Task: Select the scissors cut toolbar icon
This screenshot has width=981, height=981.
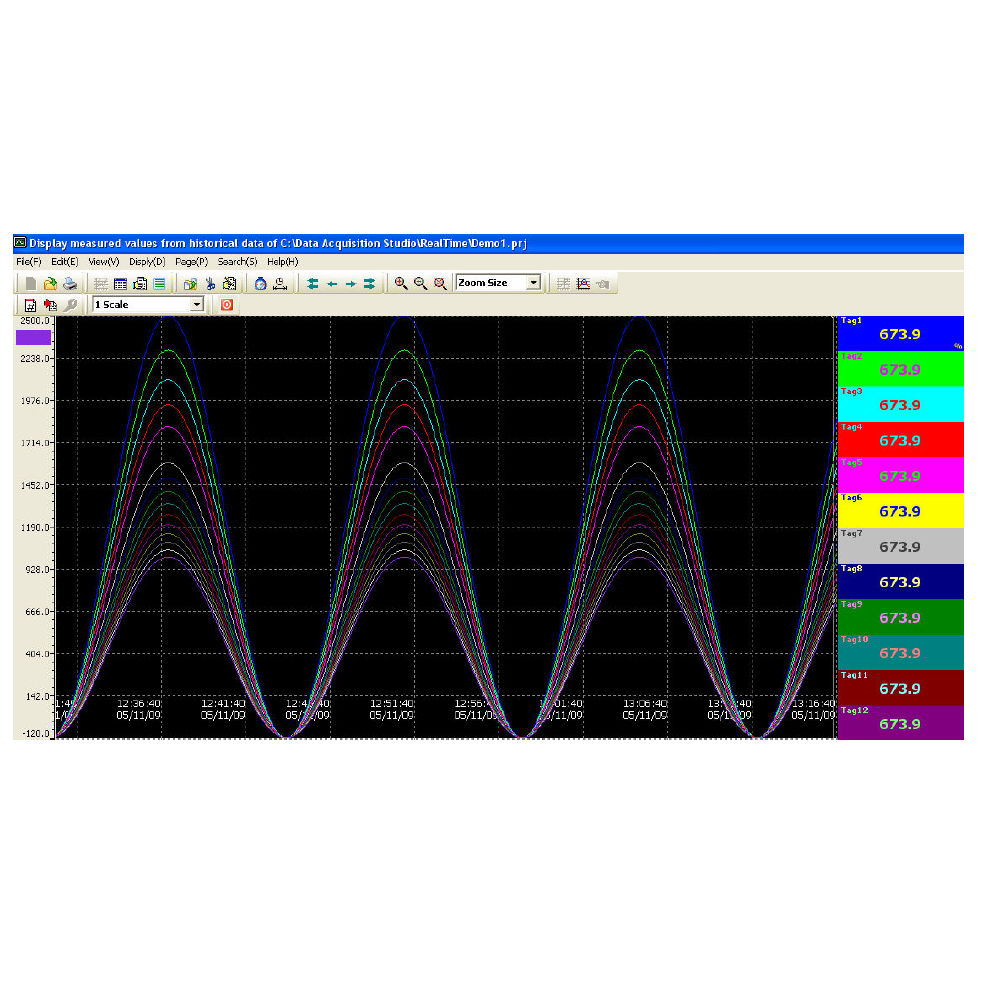Action: pos(211,283)
